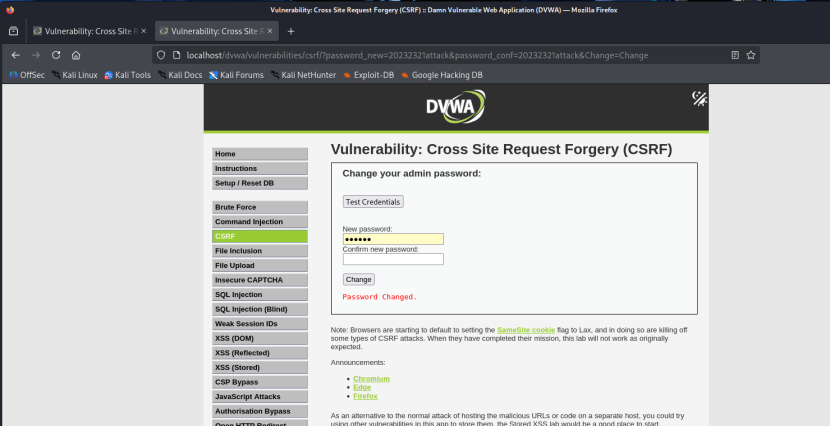830x427 pixels.
Task: Open the Firefox home page icon
Action: click(x=76, y=55)
